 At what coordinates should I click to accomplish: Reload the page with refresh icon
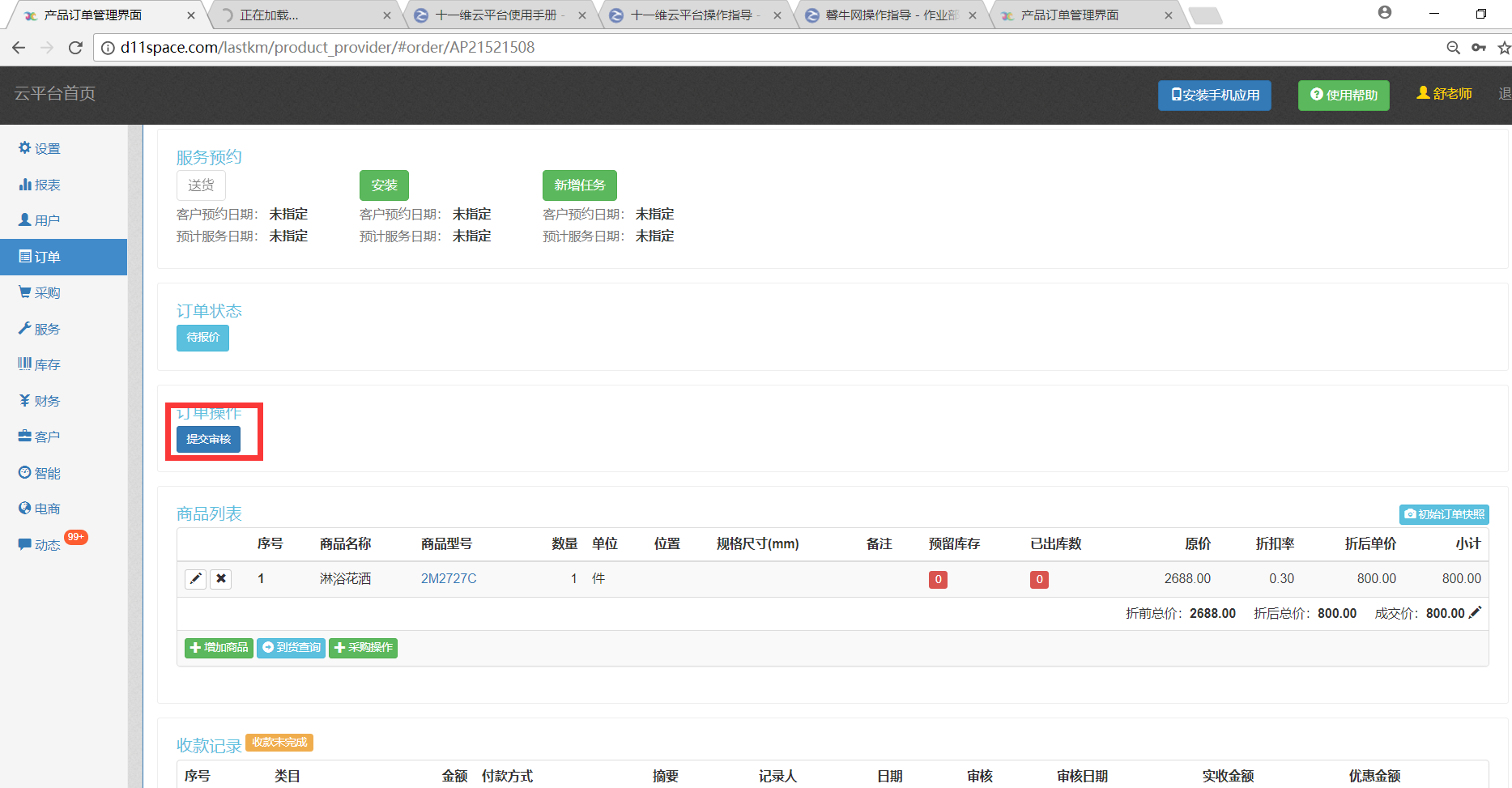pyautogui.click(x=75, y=48)
